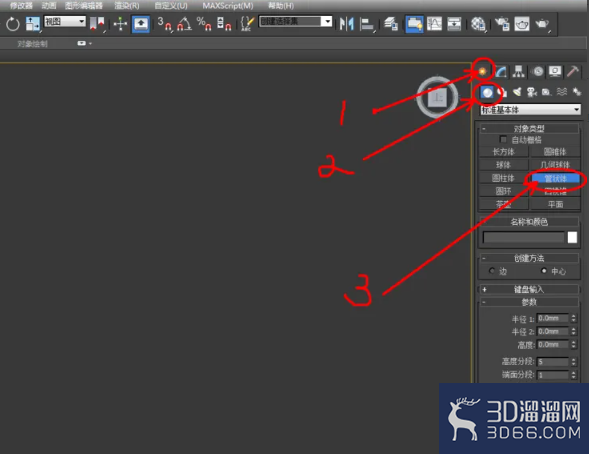Open the Rendered Frame Window icon
This screenshot has width=589, height=454.
pyautogui.click(x=522, y=24)
